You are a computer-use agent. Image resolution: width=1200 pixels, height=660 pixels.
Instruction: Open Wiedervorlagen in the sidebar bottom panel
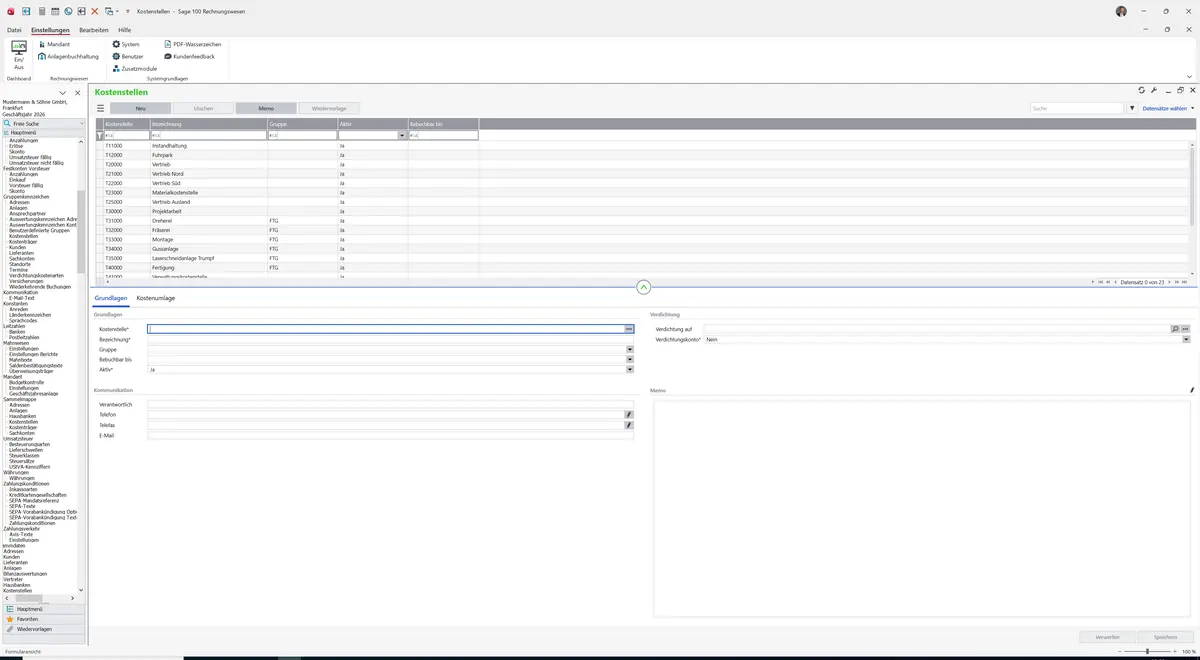pos(43,629)
